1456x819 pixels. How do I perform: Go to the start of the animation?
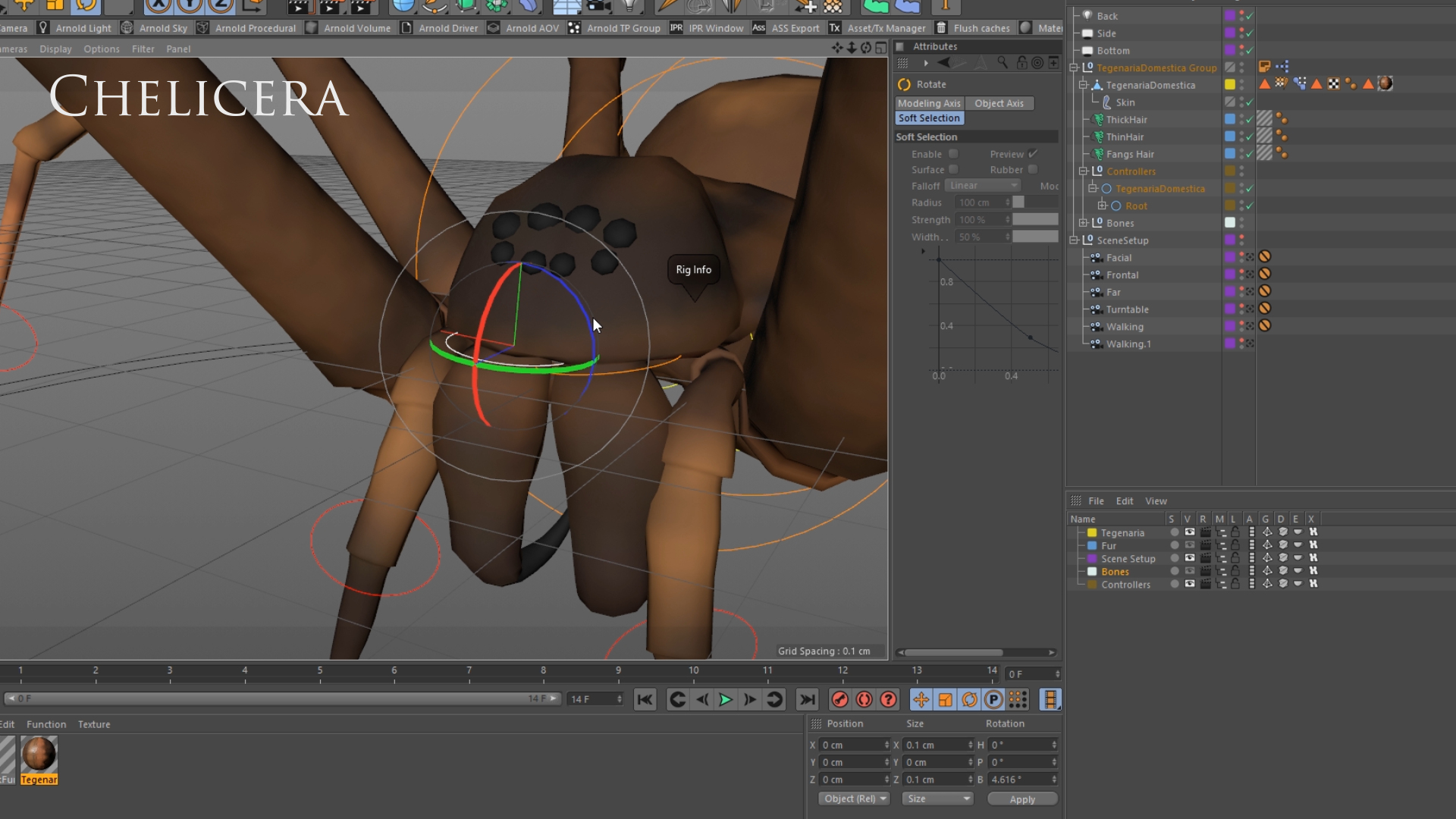pyautogui.click(x=645, y=699)
